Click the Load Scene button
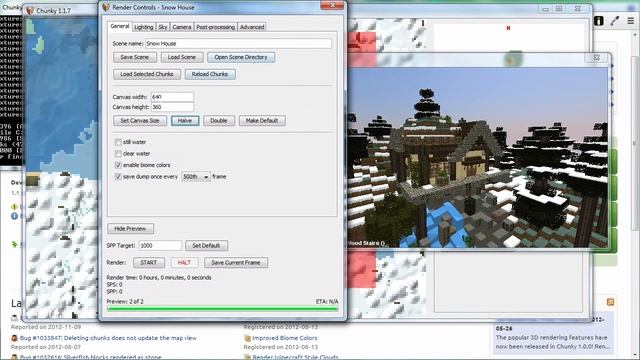Screen dimensions: 640x360 182,57
